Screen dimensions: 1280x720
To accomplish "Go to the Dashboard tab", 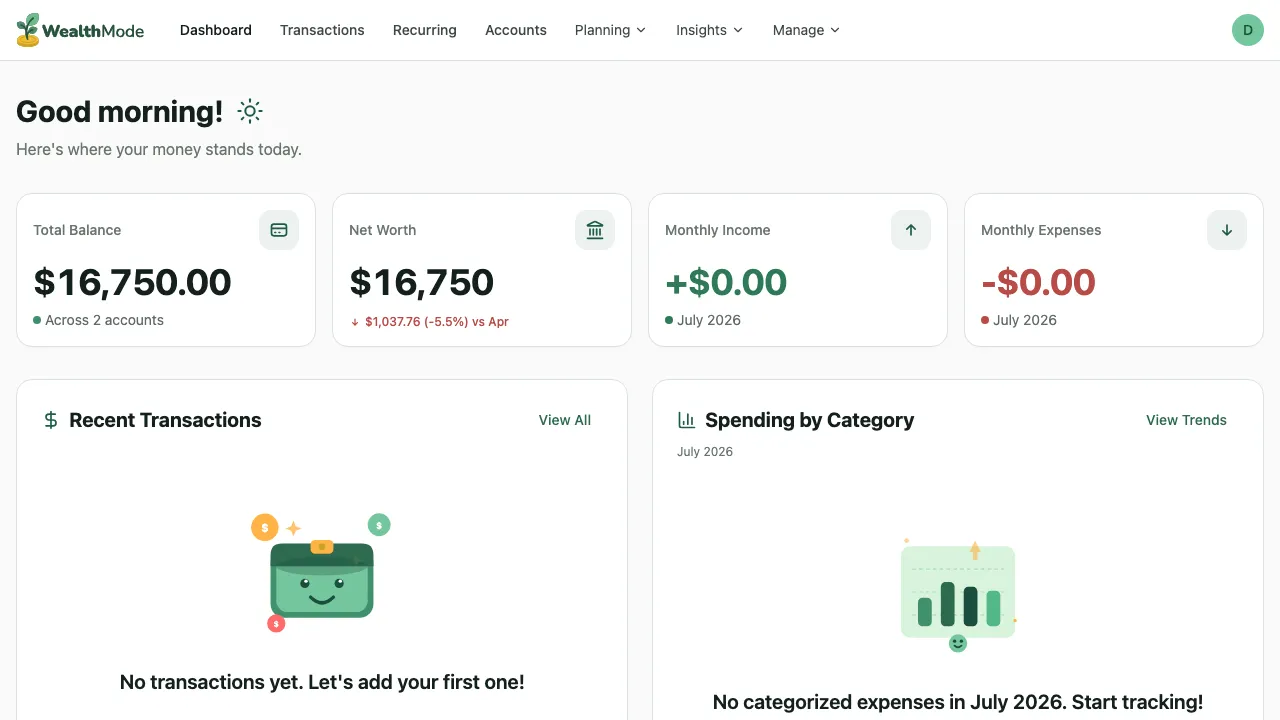I will [x=216, y=30].
